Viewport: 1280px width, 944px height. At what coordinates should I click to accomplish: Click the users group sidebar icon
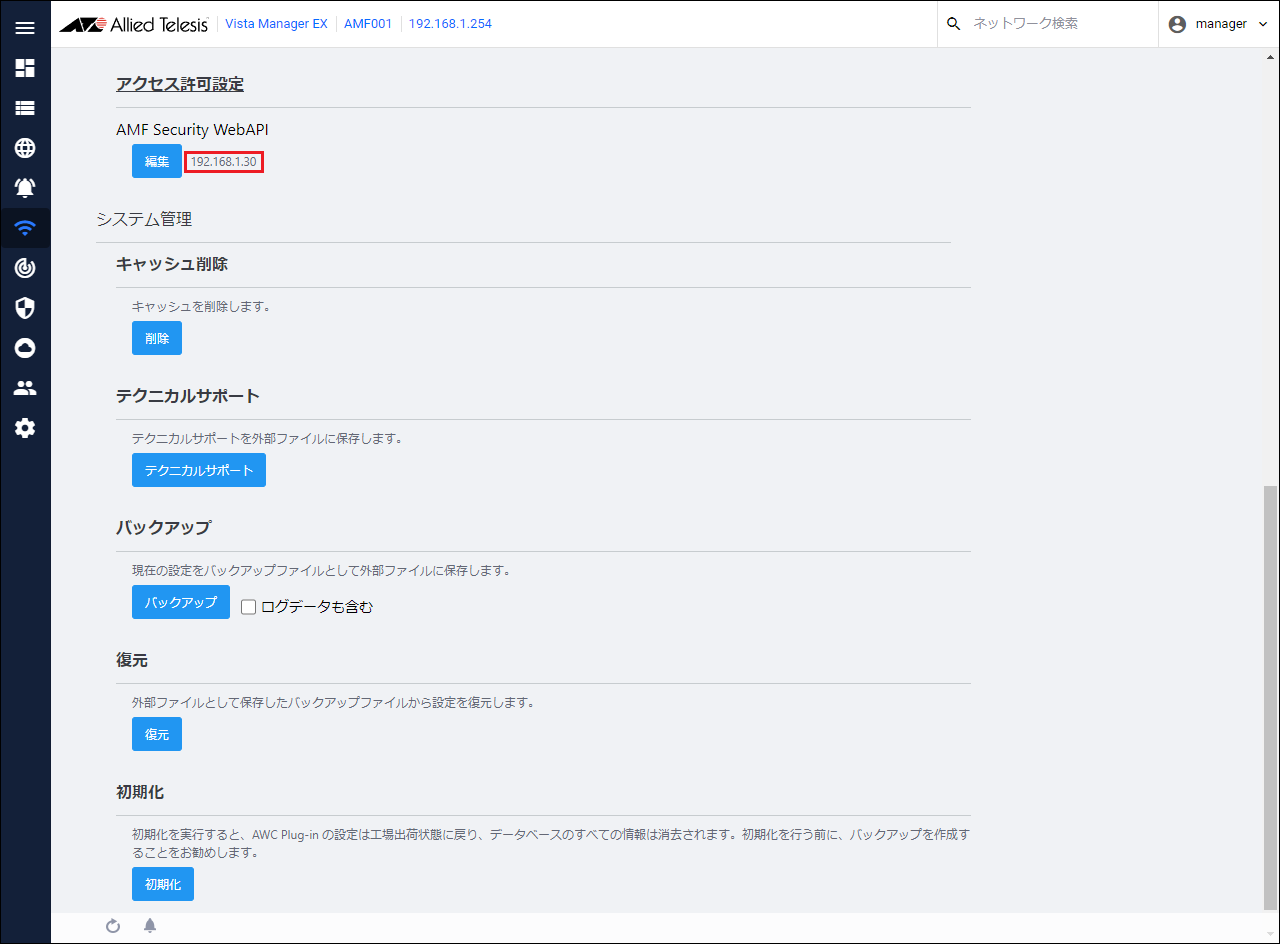(25, 388)
